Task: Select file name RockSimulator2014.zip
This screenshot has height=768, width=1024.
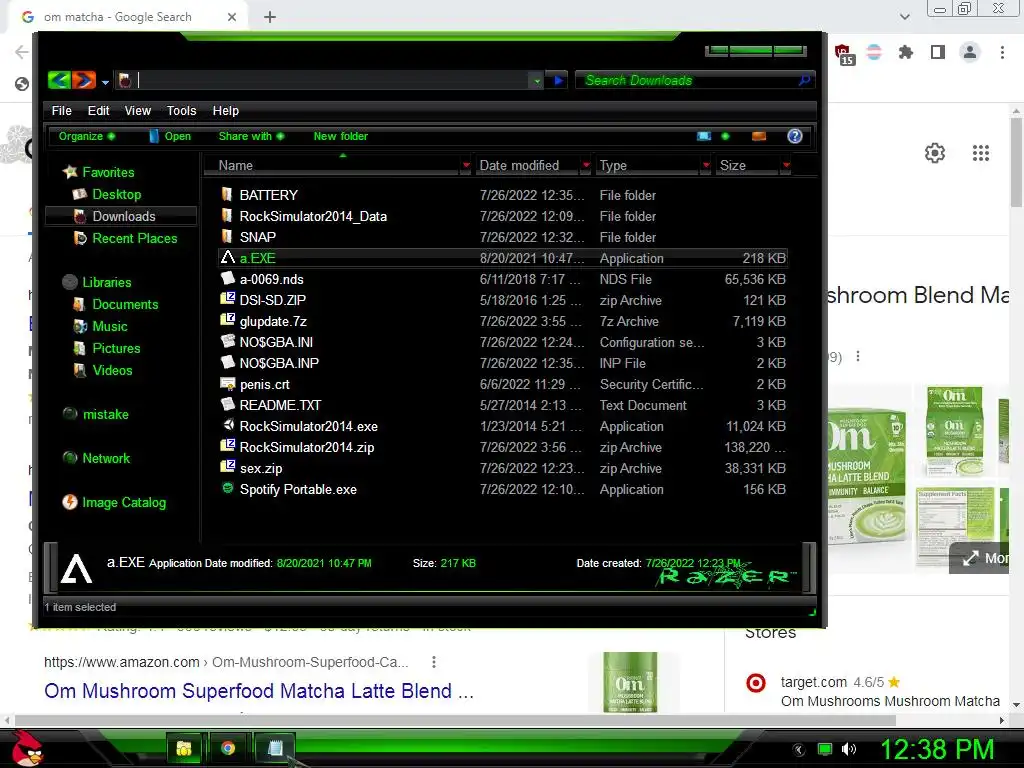Action: pyautogui.click(x=307, y=447)
